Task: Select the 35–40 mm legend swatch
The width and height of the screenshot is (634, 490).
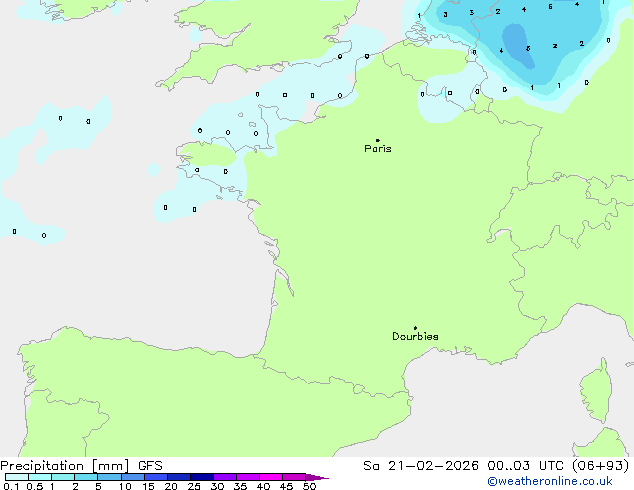Action: pos(247,477)
